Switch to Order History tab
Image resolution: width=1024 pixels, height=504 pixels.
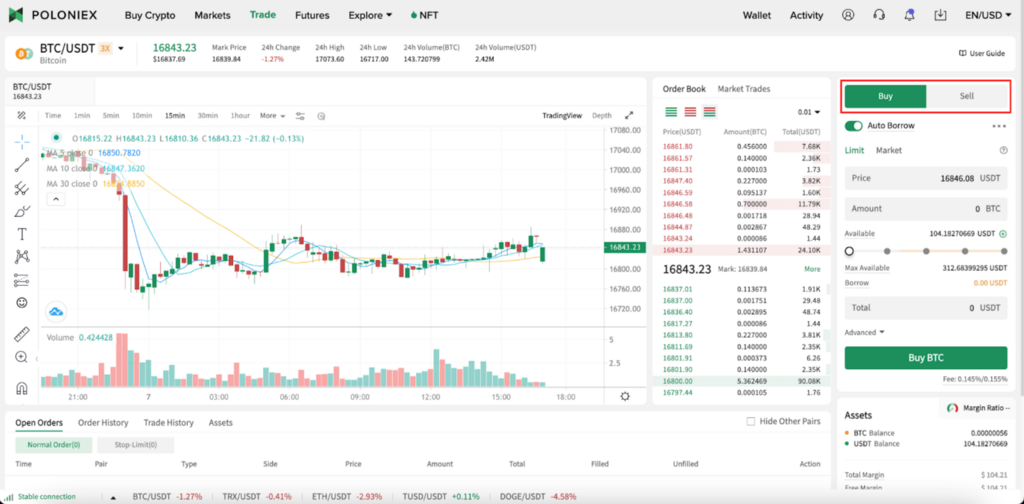click(x=103, y=422)
